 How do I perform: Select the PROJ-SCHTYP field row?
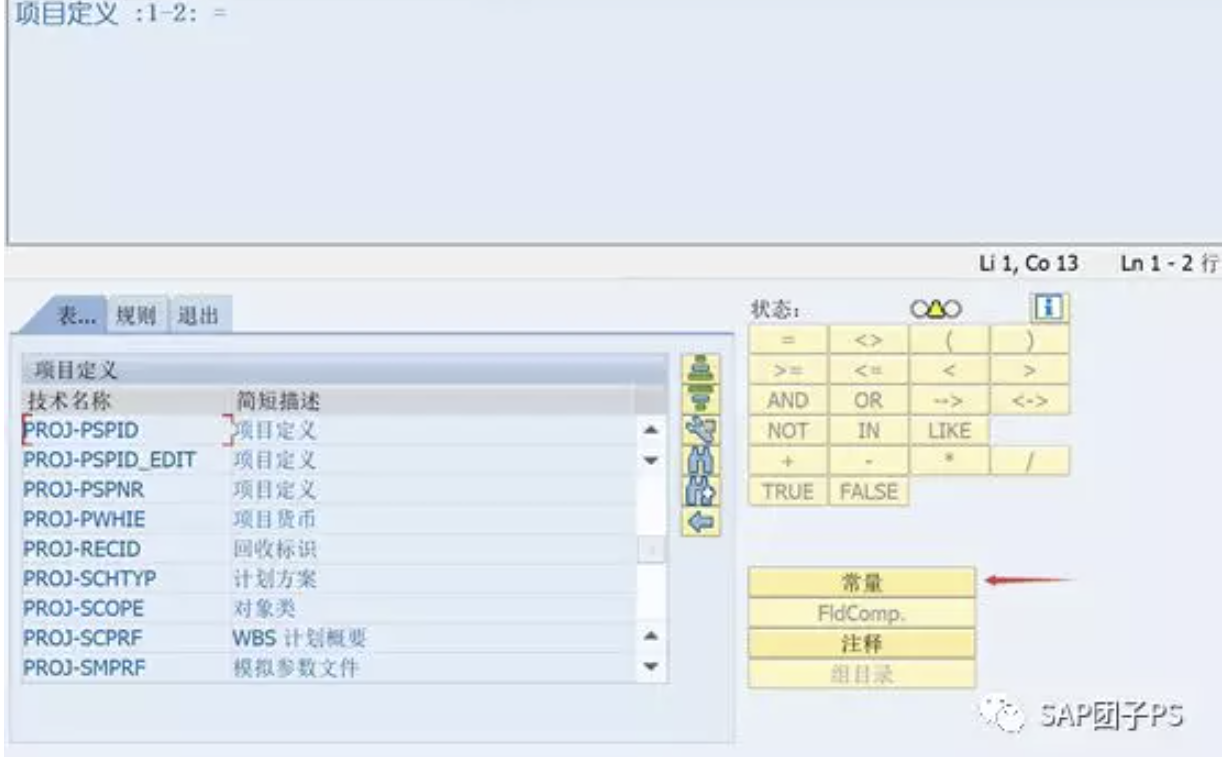click(328, 579)
